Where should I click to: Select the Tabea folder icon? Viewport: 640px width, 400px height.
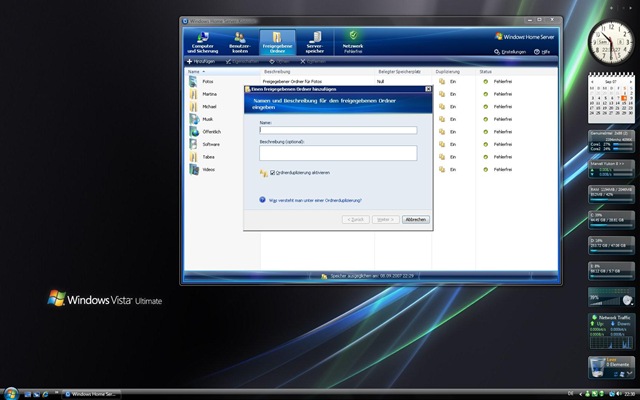193,157
